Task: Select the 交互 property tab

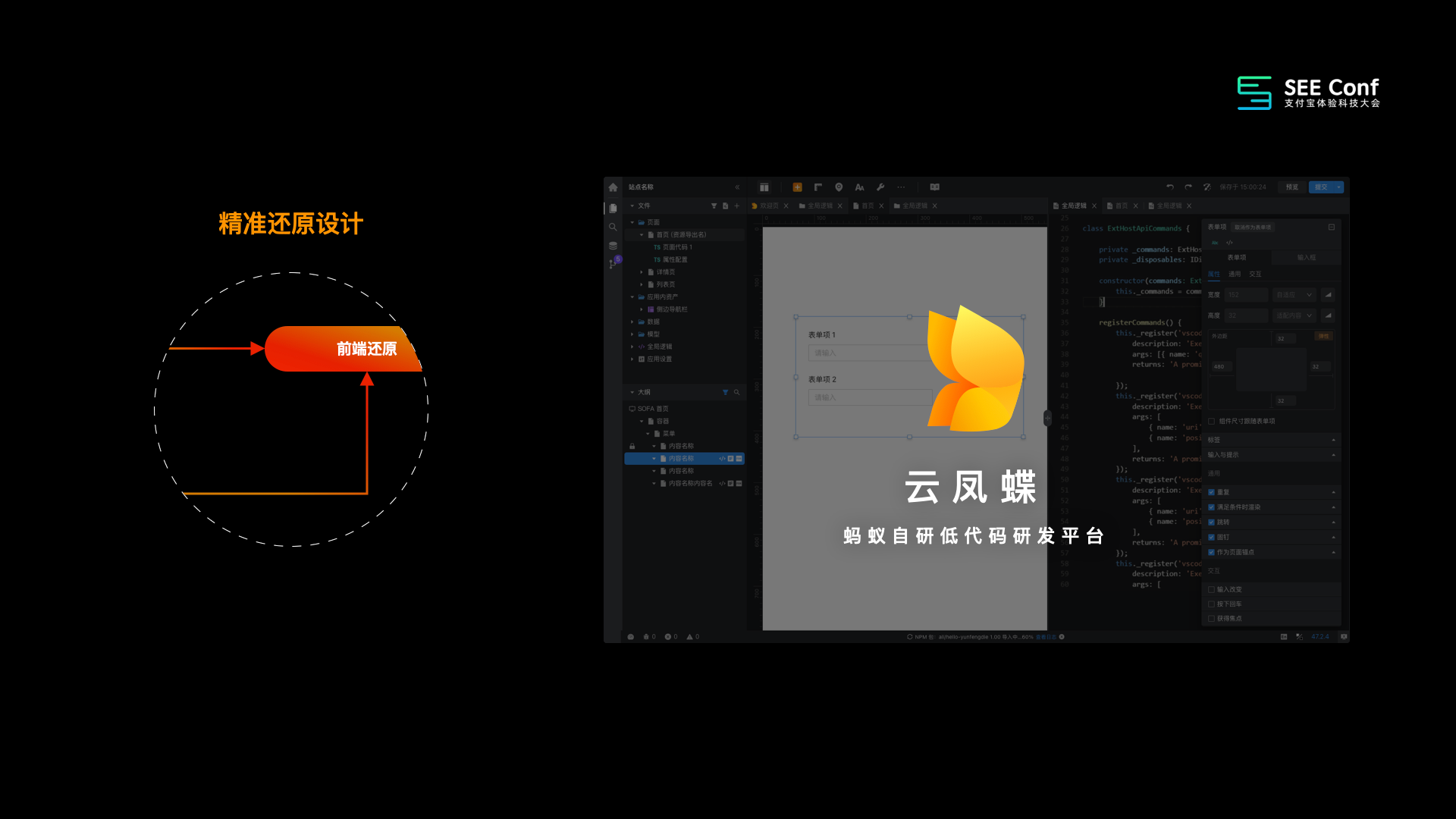Action: (x=1256, y=275)
